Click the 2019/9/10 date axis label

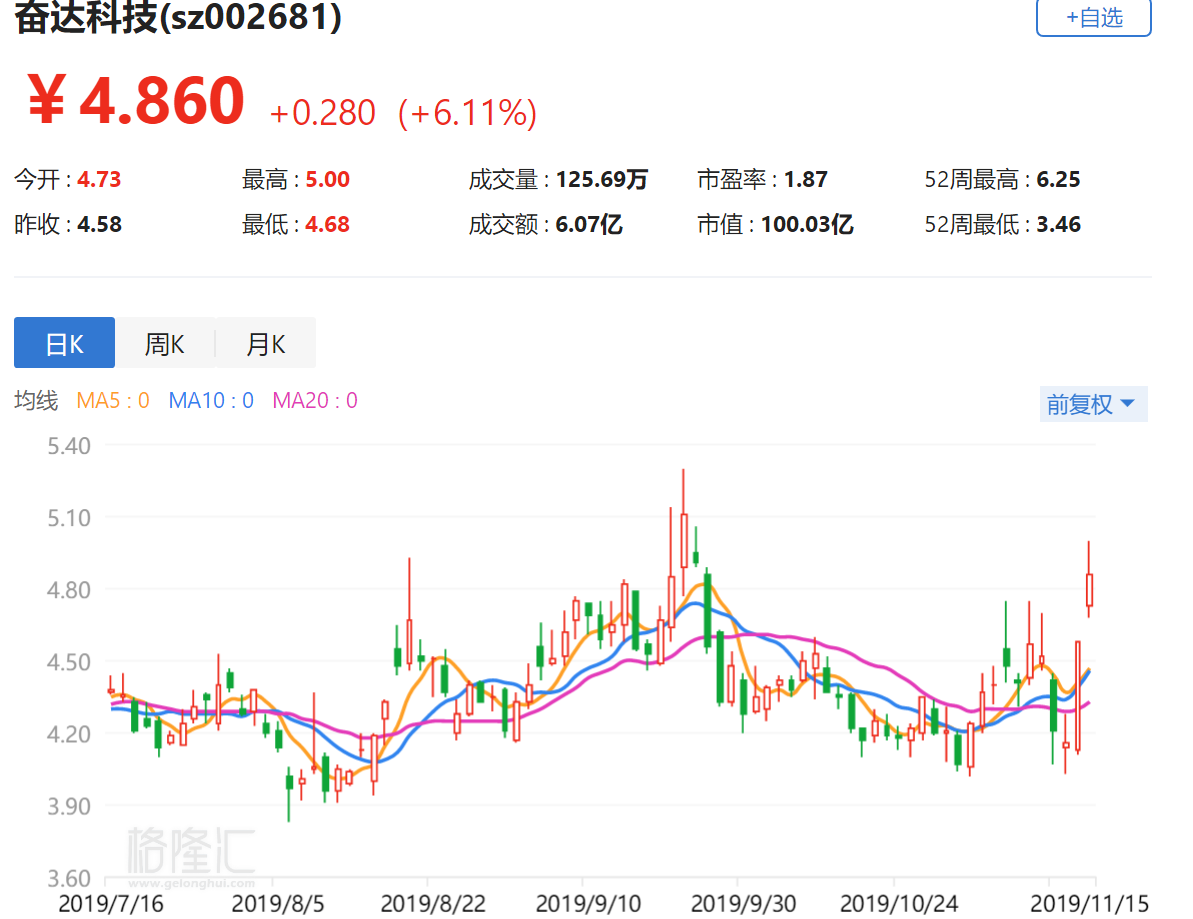coord(588,904)
